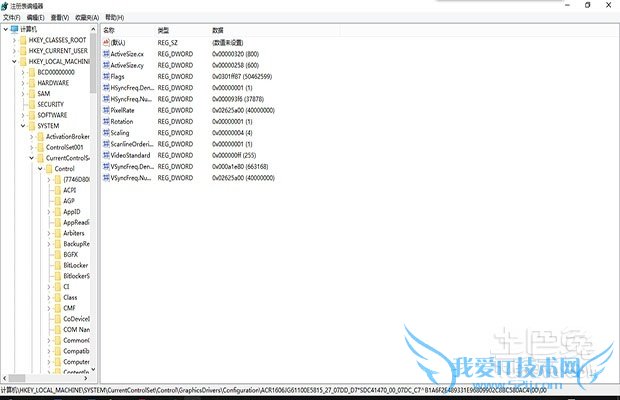The height and width of the screenshot is (400, 620).
Task: Expand the ControlSet001 key
Action: 32,147
